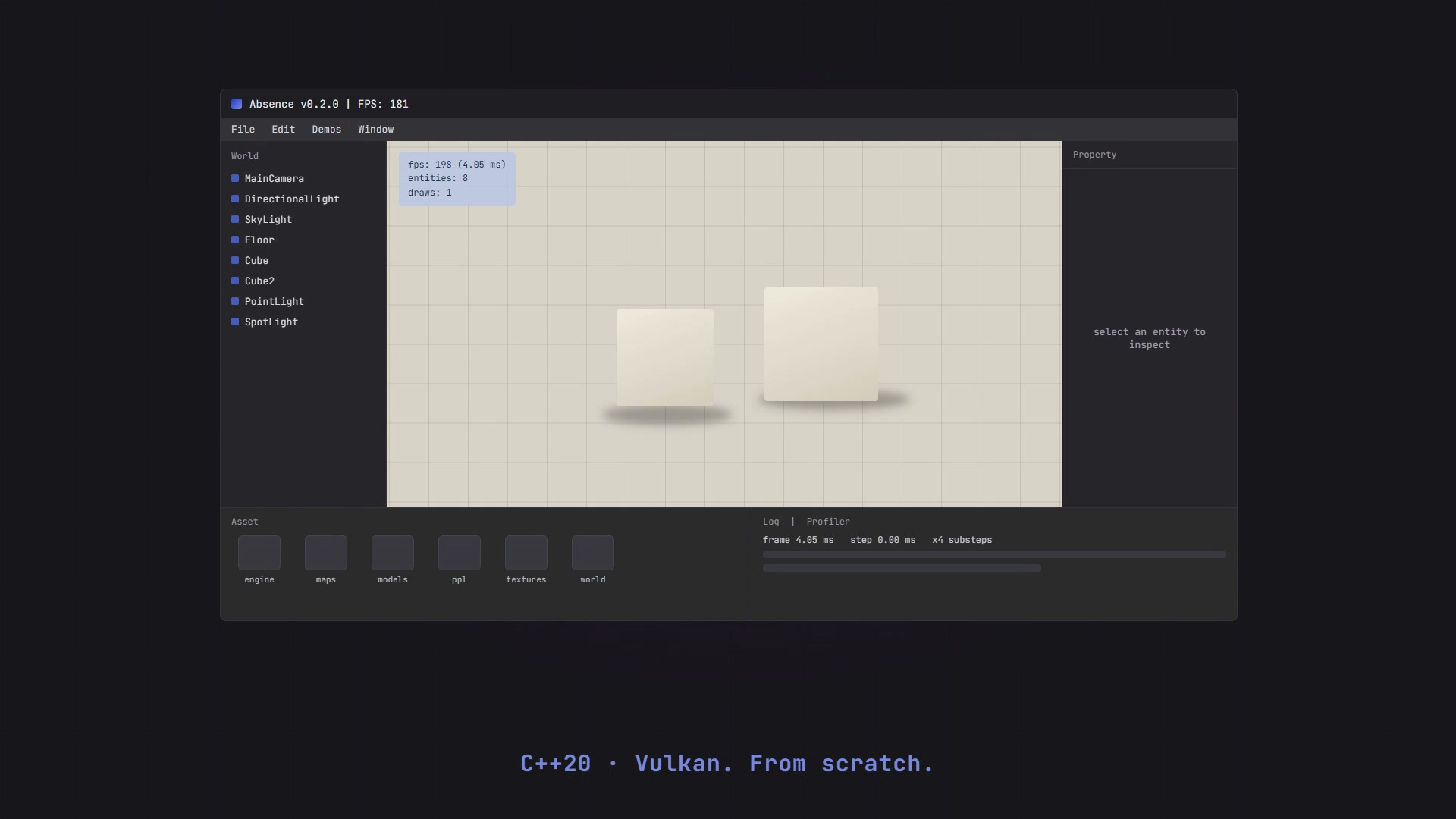
Task: Click the Absence app logo icon
Action: [237, 104]
